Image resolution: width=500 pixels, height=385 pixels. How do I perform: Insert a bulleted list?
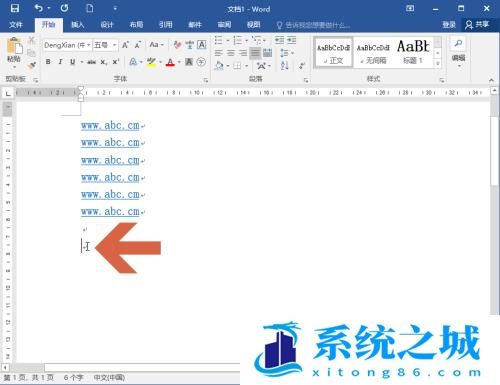click(x=218, y=40)
